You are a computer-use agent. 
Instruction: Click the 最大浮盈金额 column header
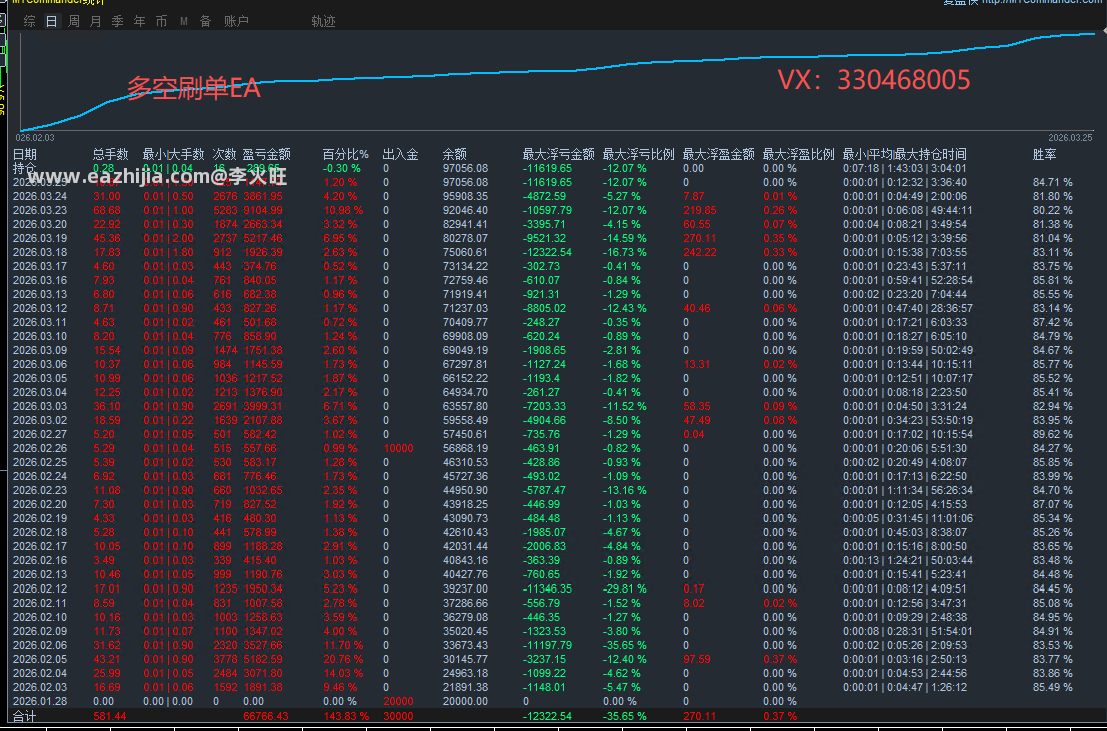(719, 154)
